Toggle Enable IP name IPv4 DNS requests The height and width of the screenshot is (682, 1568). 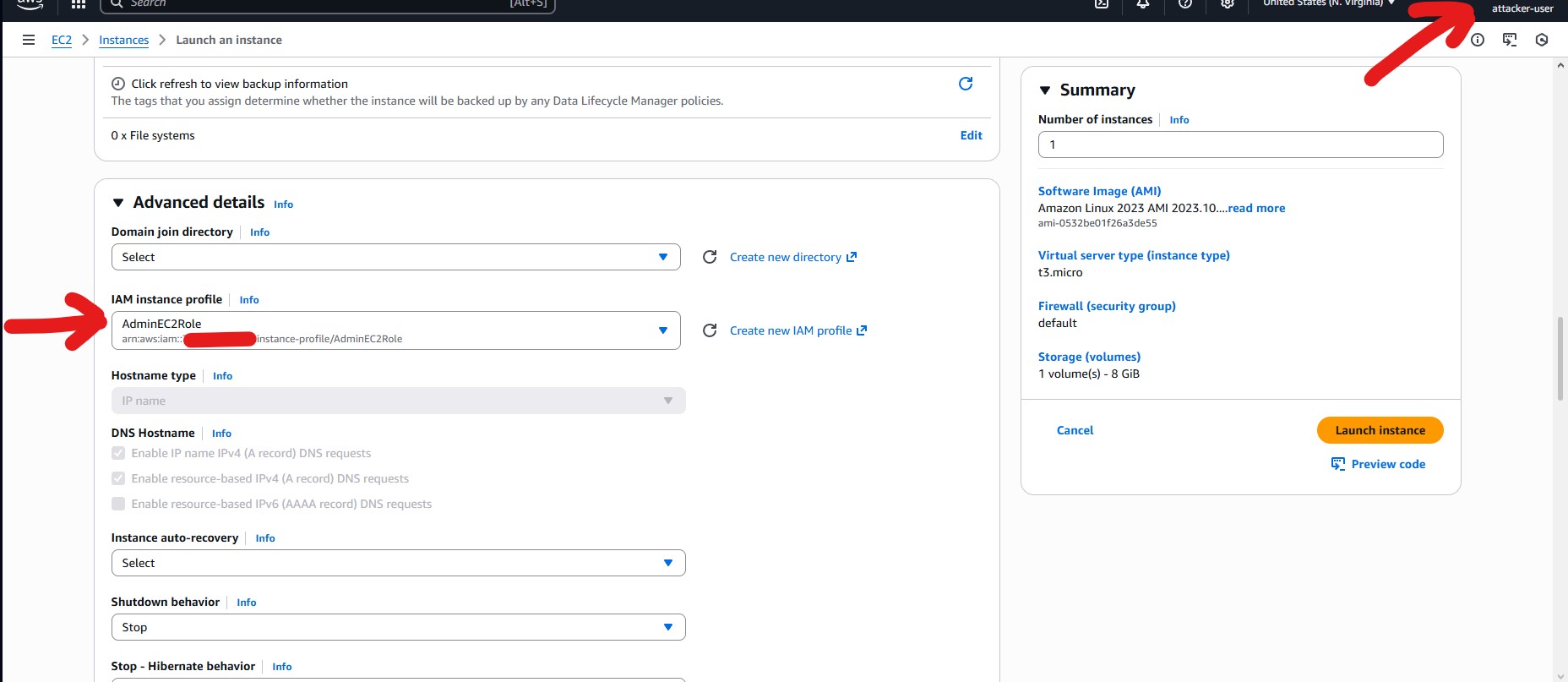(118, 453)
